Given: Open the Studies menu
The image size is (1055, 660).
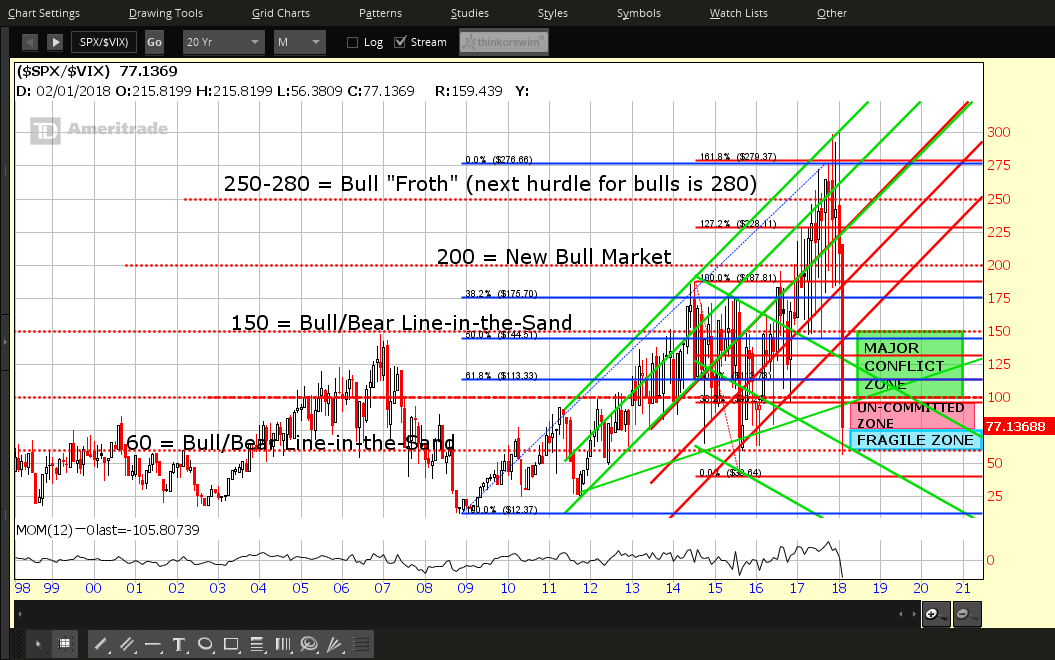Looking at the screenshot, I should pyautogui.click(x=469, y=13).
